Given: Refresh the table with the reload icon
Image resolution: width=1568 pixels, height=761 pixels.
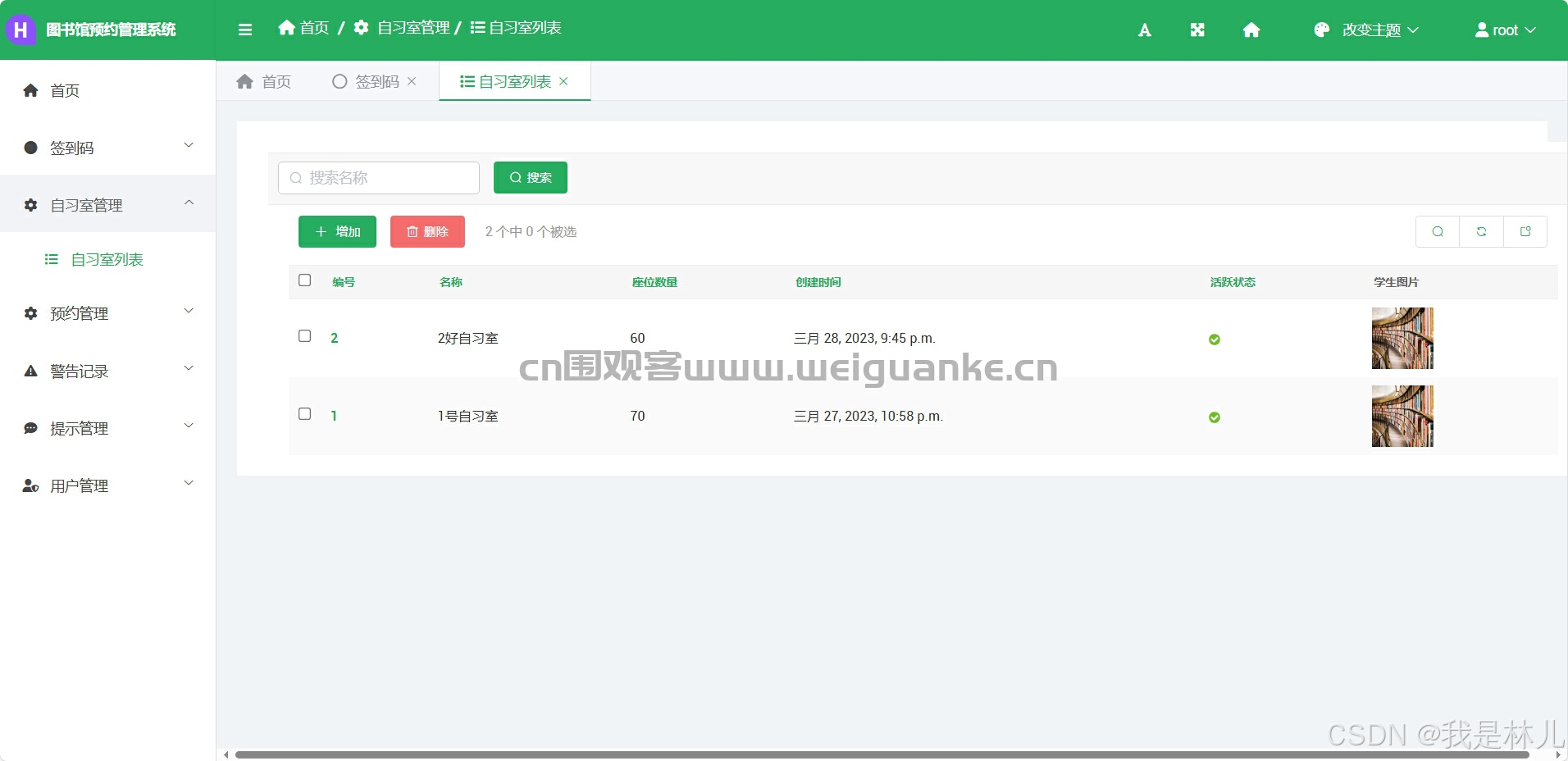Looking at the screenshot, I should click(x=1482, y=231).
